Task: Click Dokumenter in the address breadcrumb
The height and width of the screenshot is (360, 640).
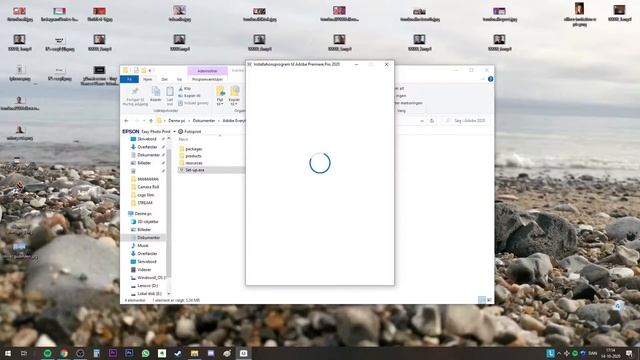Action: click(x=204, y=121)
